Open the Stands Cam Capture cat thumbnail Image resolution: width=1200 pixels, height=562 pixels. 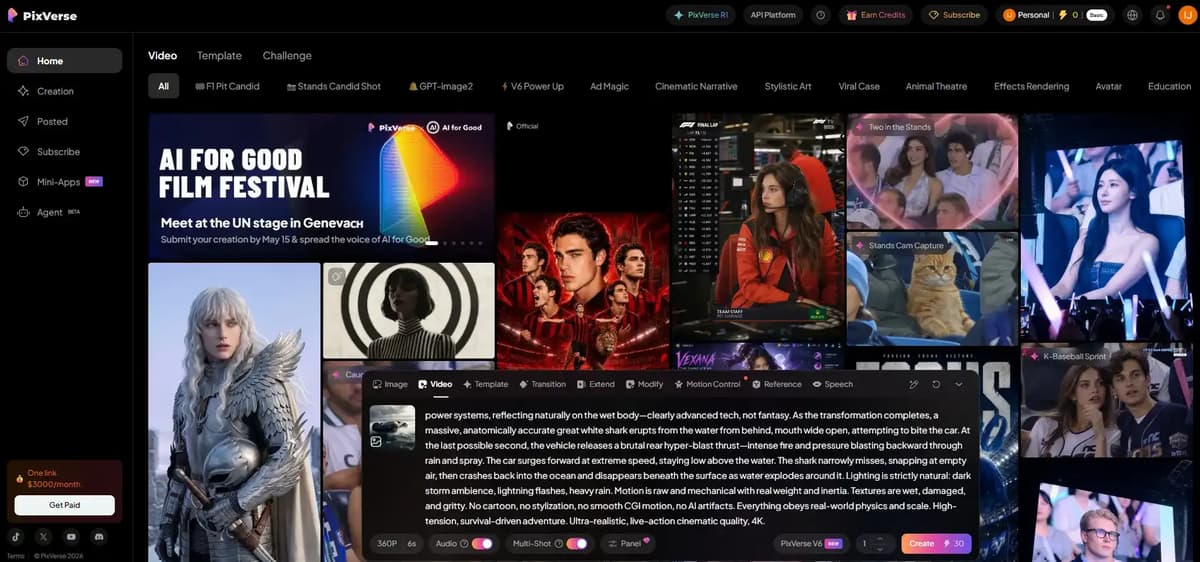point(932,289)
